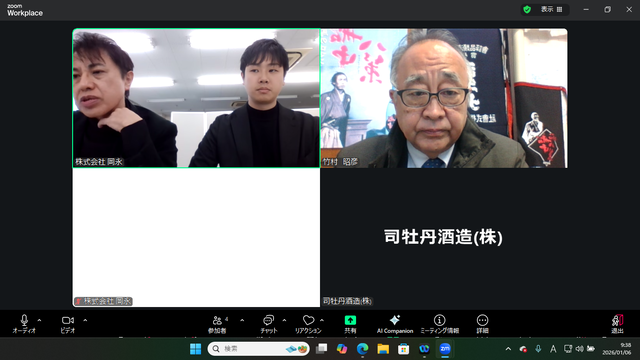640x360 pixels.
Task: Switch IME input mode via A icon
Action: 553,349
